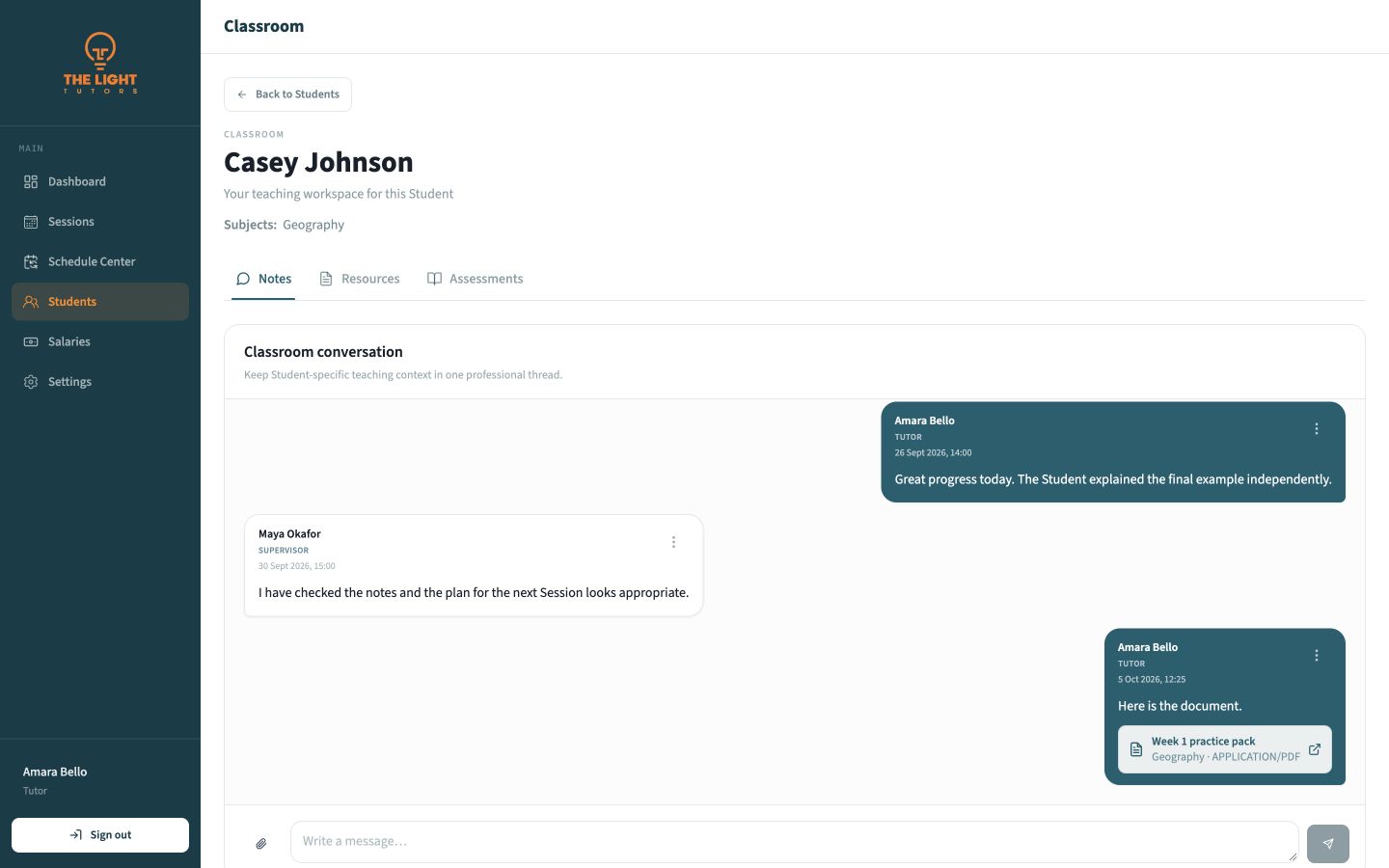Click the Maya Okafor sender name
Screen dimensions: 1389x868
[289, 533]
